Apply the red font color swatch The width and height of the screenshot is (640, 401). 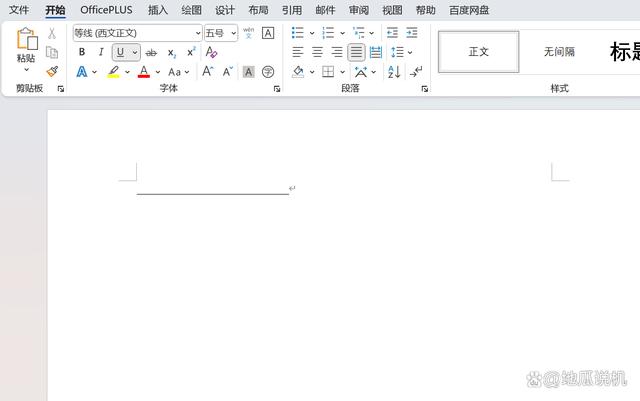click(144, 72)
